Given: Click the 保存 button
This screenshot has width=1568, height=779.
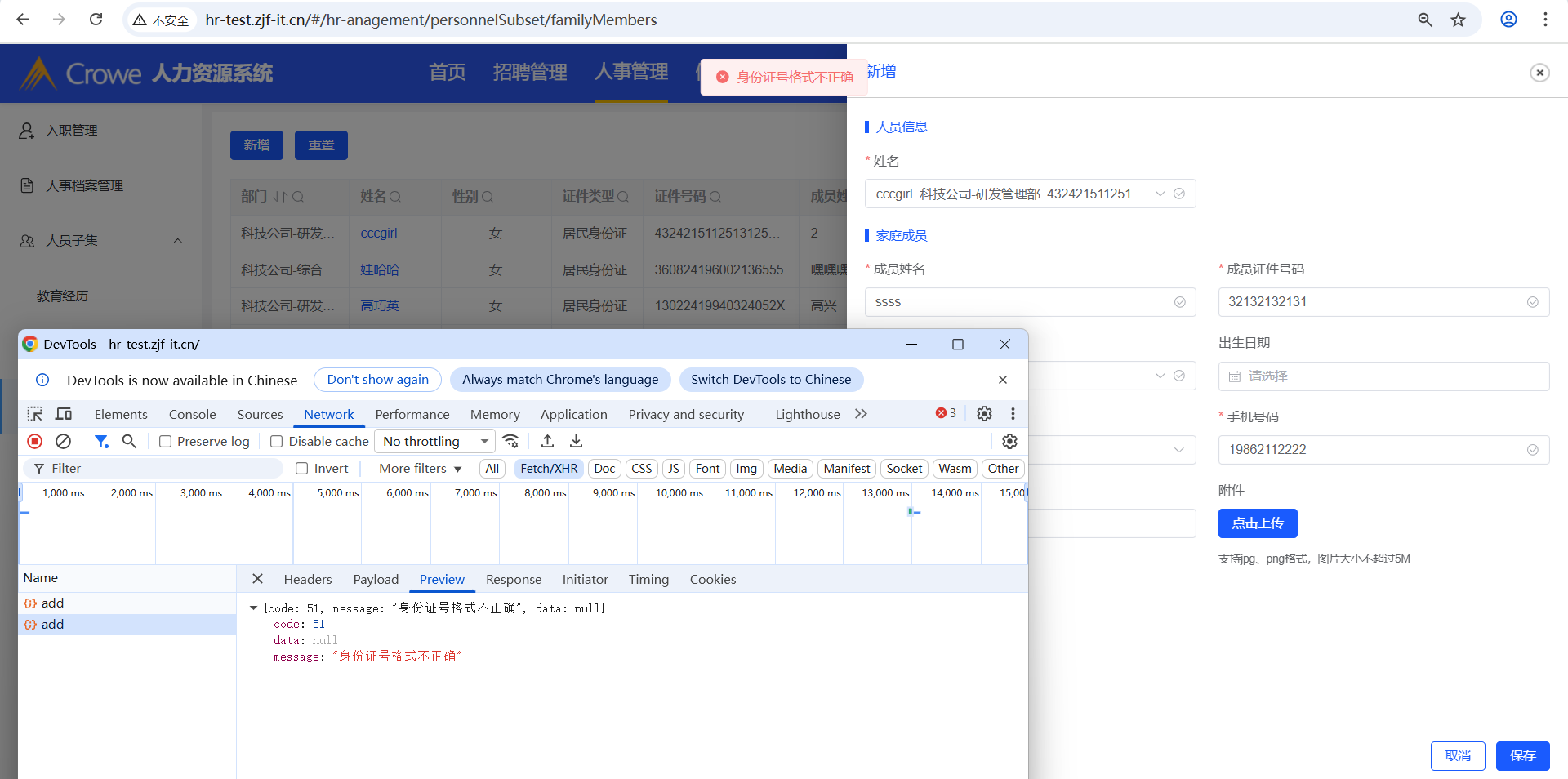Looking at the screenshot, I should coord(1522,756).
